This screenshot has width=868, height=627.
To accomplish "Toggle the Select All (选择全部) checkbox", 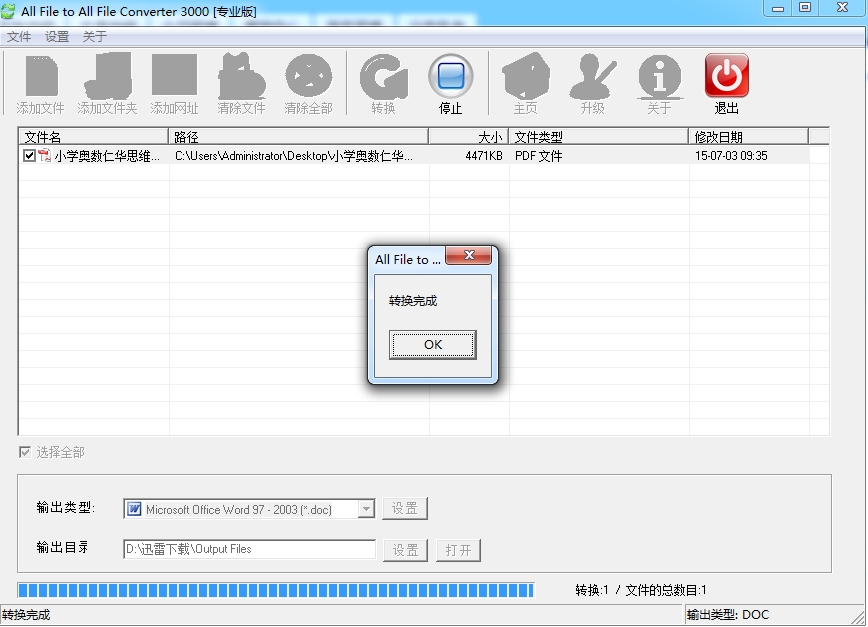I will (25, 452).
